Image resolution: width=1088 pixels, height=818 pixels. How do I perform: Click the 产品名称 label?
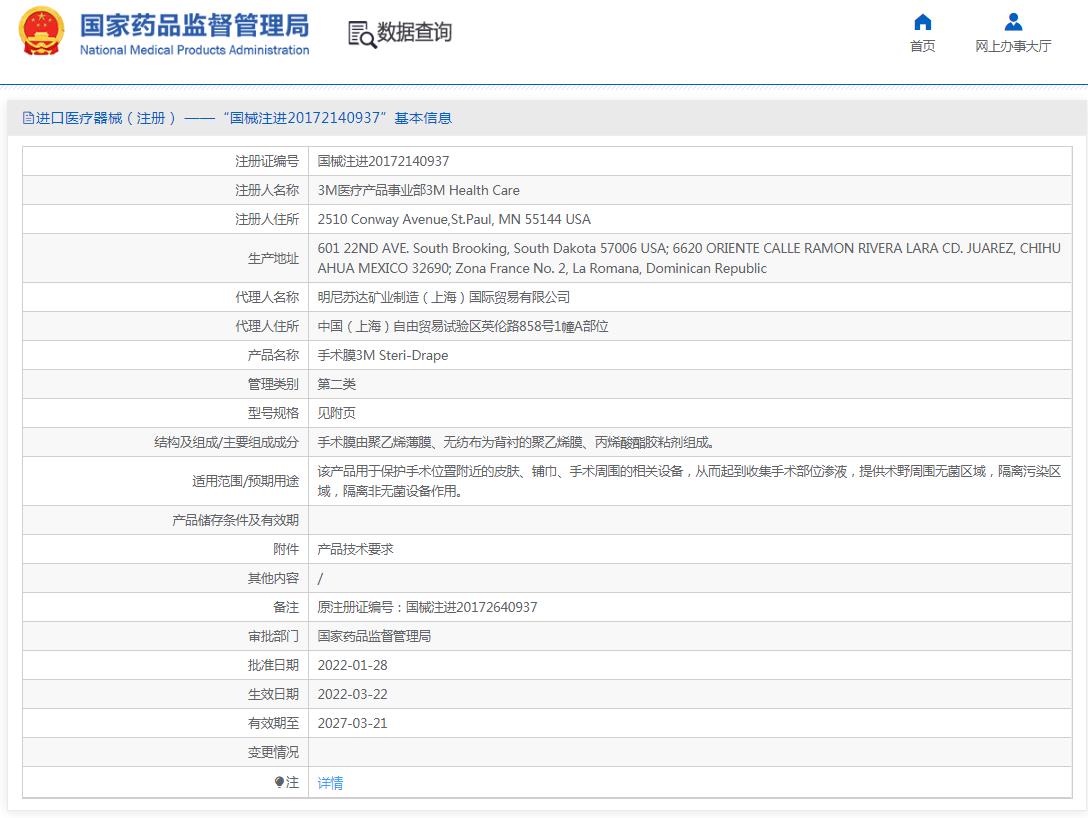point(273,355)
